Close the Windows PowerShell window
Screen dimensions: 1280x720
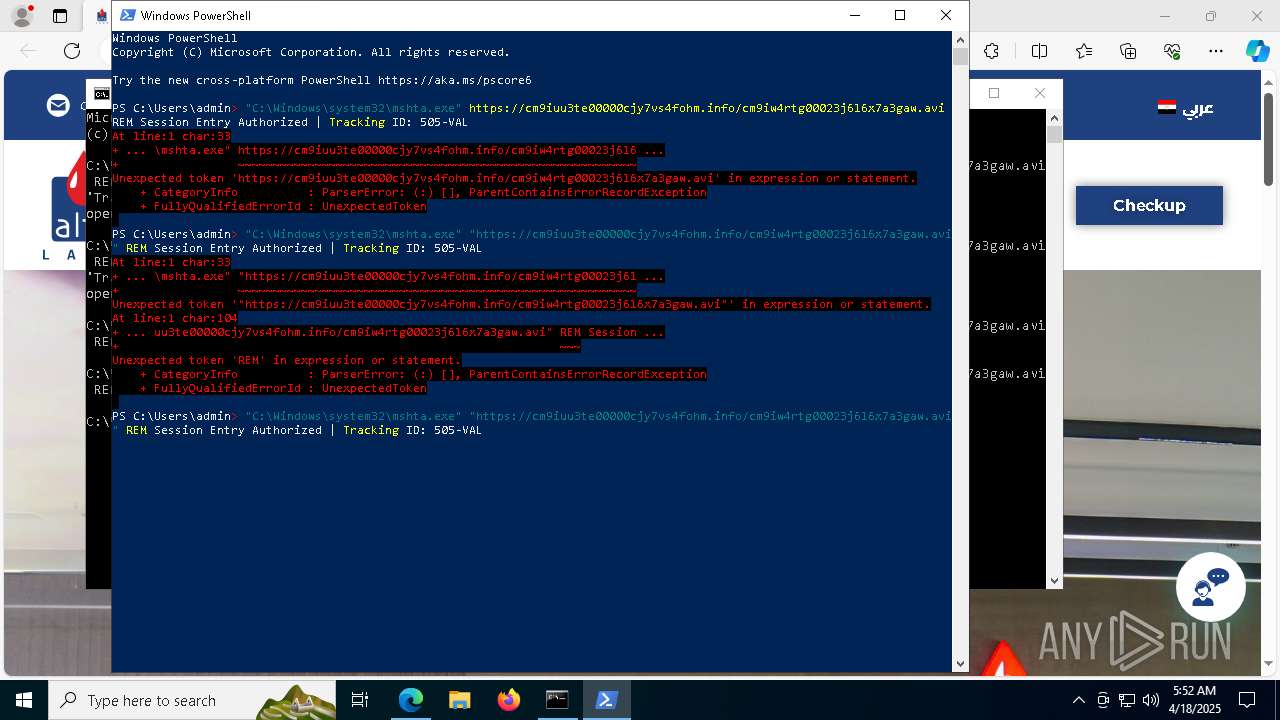tap(946, 15)
